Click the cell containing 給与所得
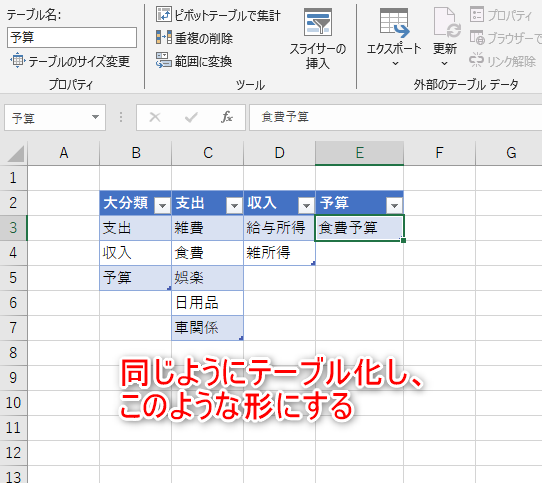The image size is (542, 483). tap(279, 228)
